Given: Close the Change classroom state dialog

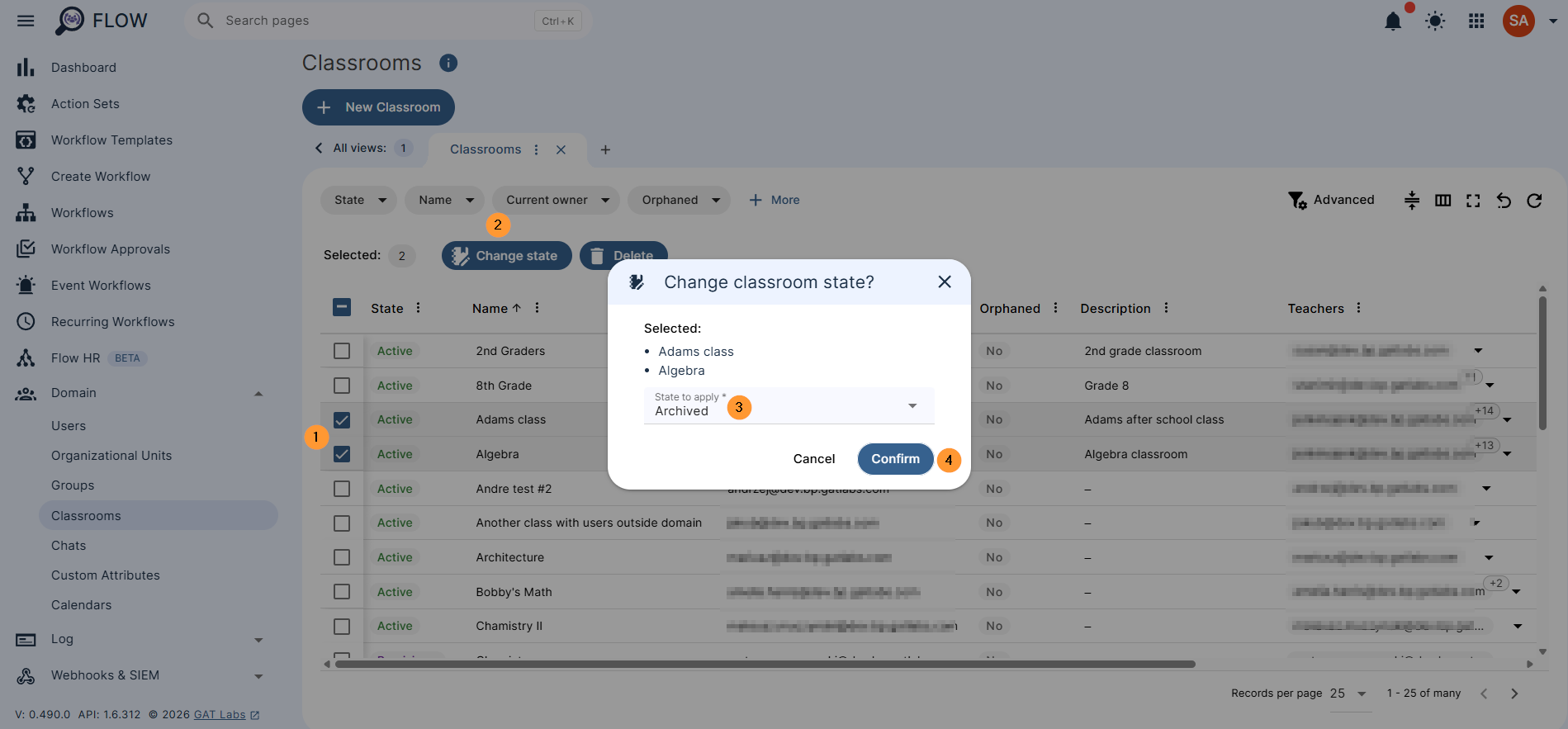Looking at the screenshot, I should tap(945, 282).
